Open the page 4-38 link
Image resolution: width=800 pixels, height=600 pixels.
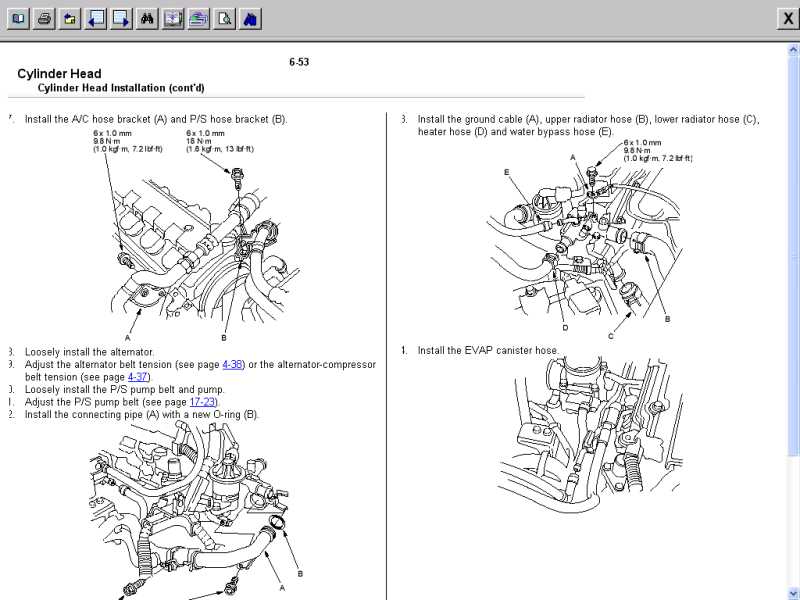[232, 365]
